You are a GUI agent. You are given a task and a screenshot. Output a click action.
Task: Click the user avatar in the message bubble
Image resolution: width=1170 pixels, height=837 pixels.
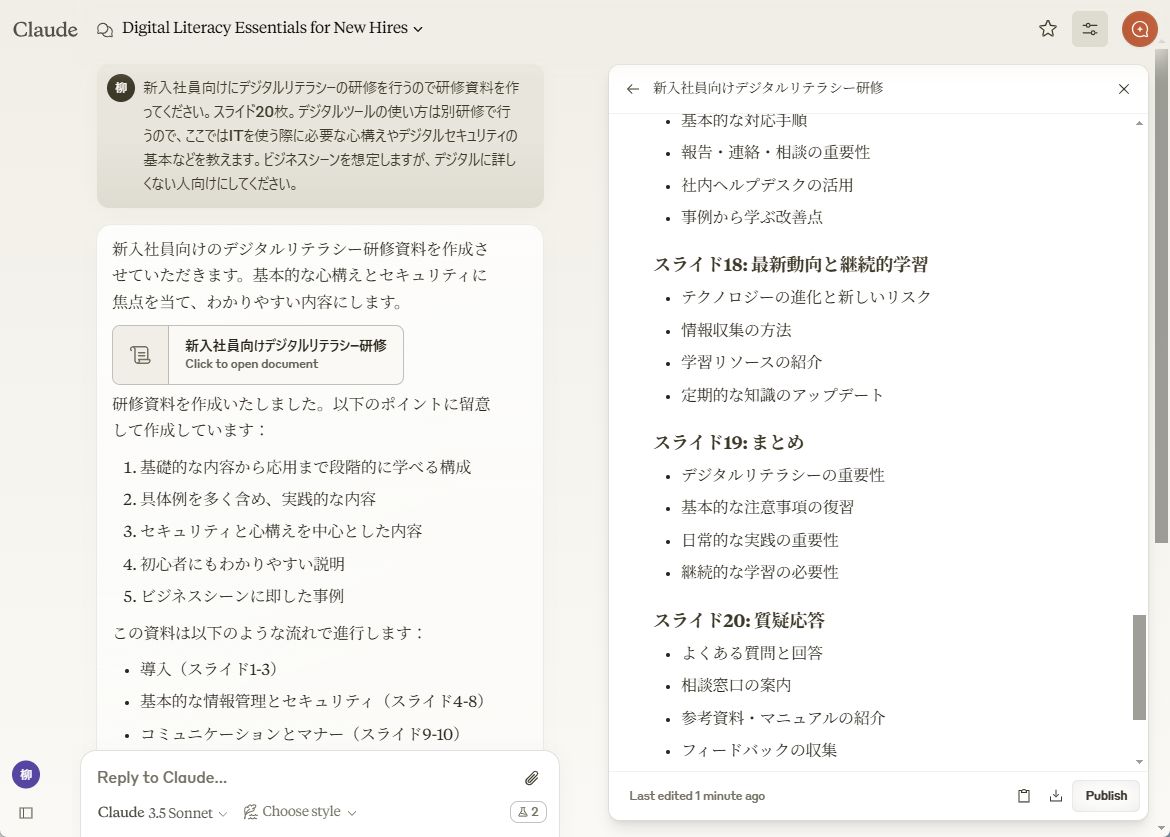pyautogui.click(x=121, y=88)
